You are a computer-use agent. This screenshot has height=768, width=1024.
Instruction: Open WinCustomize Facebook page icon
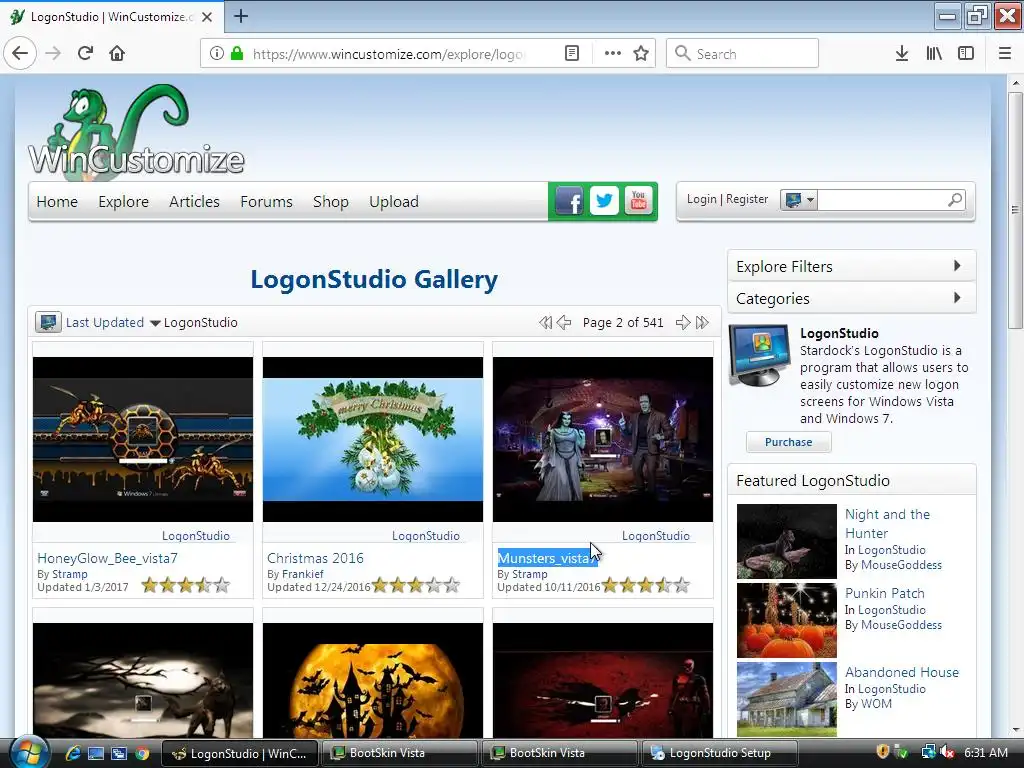(569, 201)
